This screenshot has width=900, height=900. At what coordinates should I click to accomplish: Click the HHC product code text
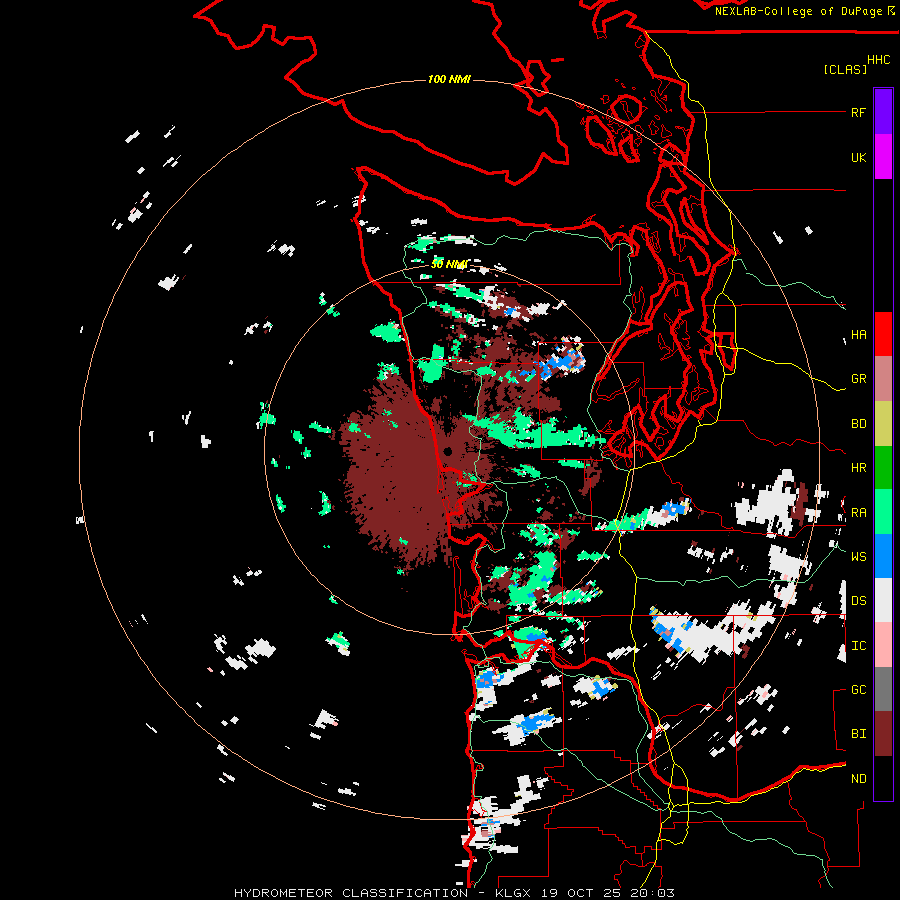coord(878,60)
